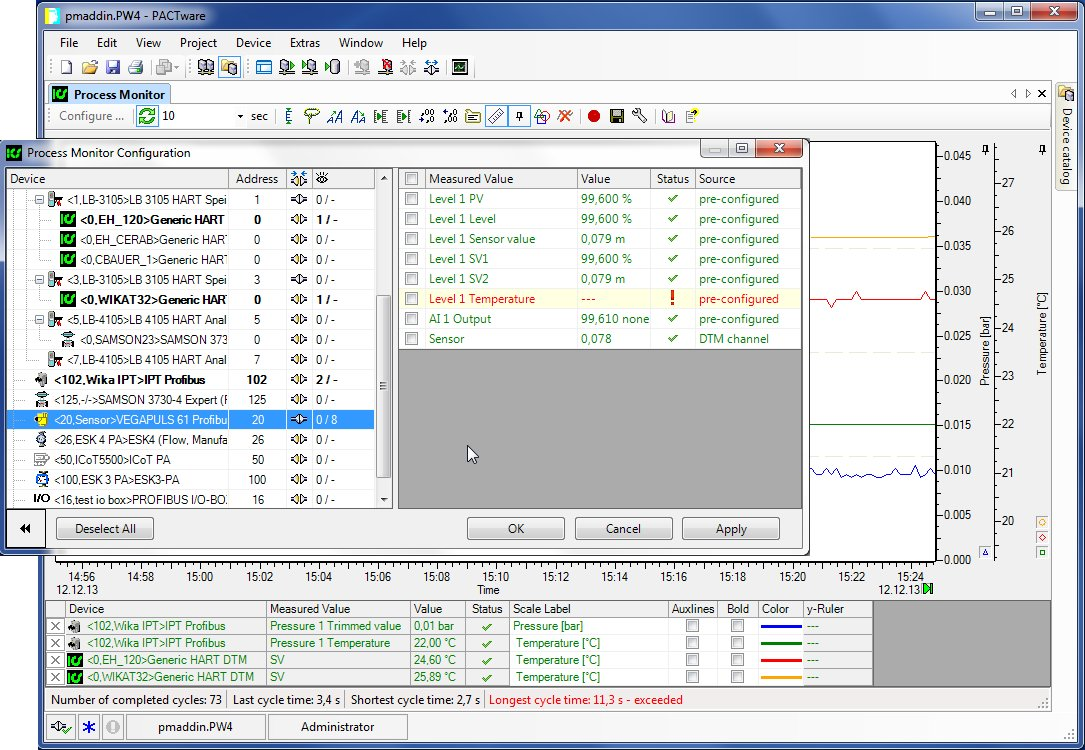Open the cycle time seconds dropdown
Viewport: 1085px width, 750px height.
(240, 117)
